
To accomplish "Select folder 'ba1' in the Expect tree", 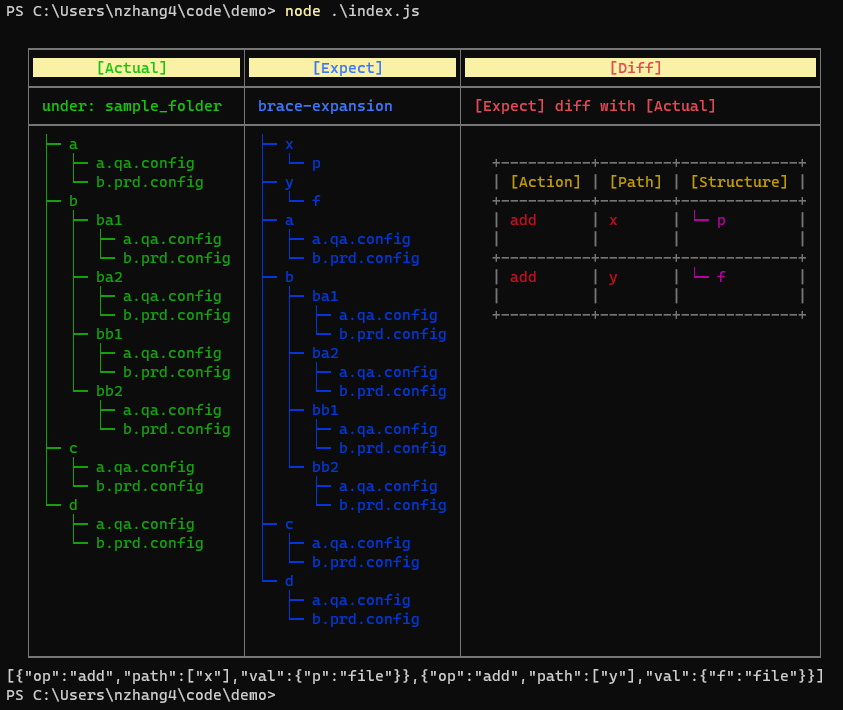I will (x=325, y=296).
